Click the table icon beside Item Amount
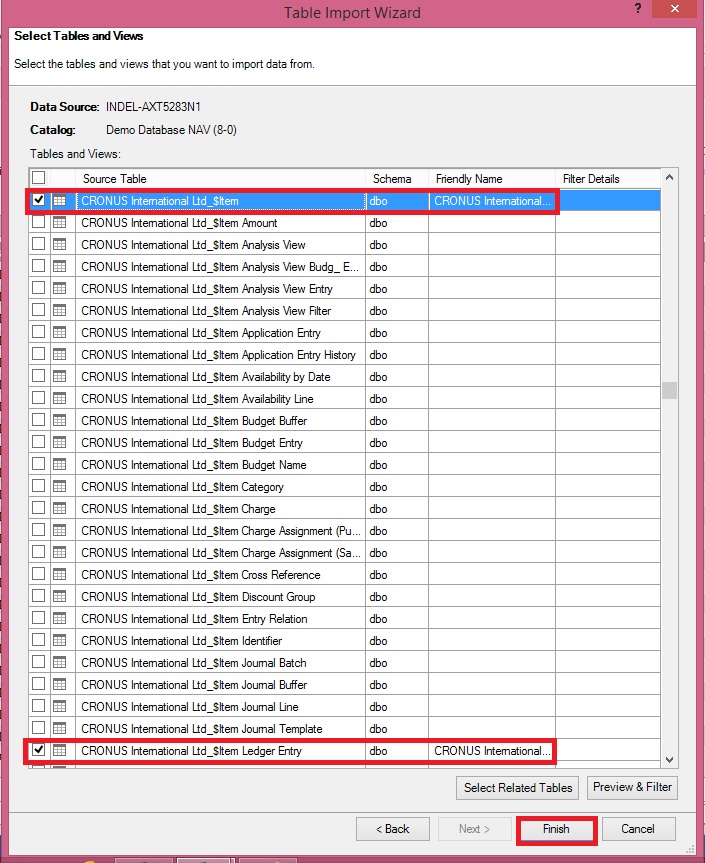The image size is (705, 863). (59, 223)
